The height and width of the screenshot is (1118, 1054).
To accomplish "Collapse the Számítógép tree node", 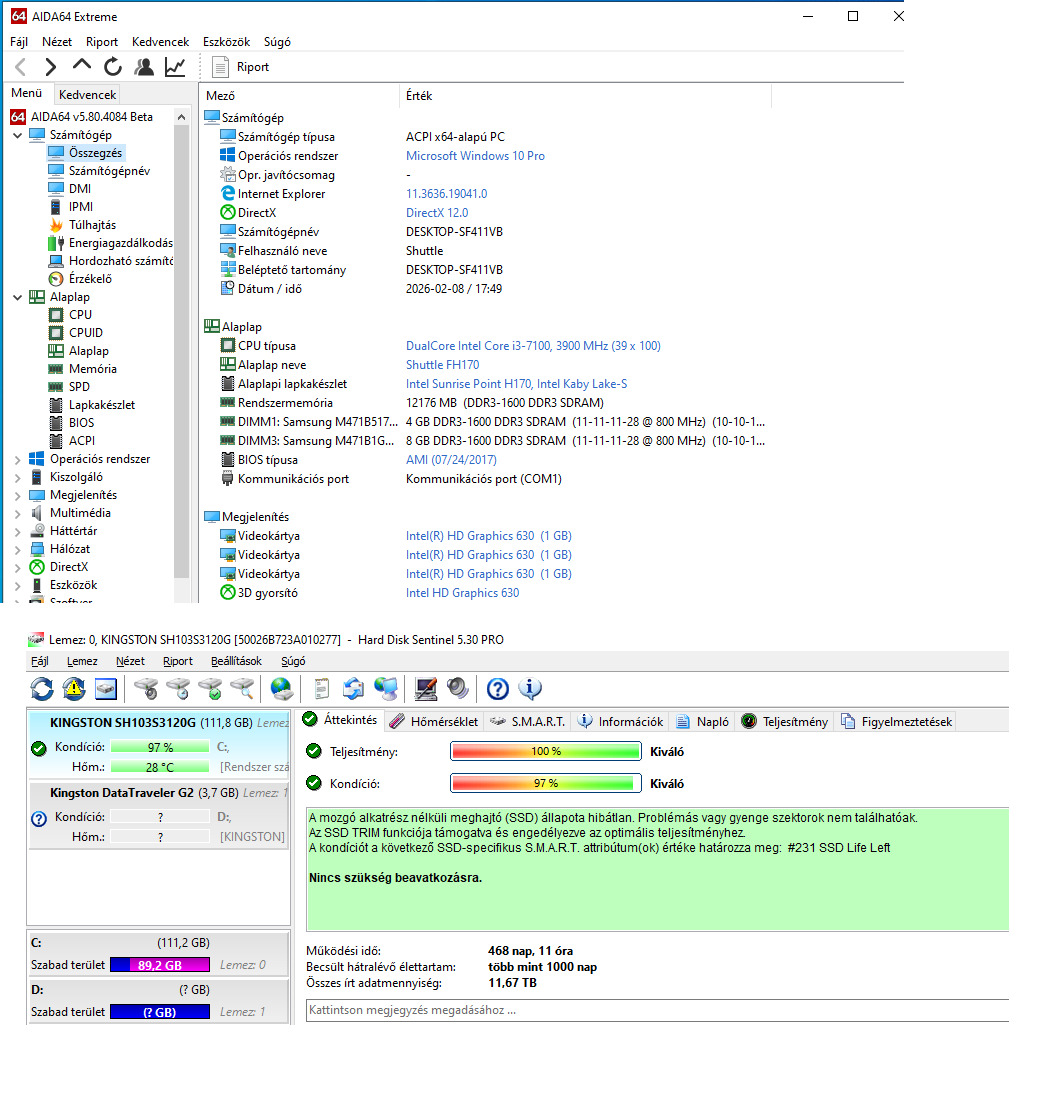I will 18,135.
